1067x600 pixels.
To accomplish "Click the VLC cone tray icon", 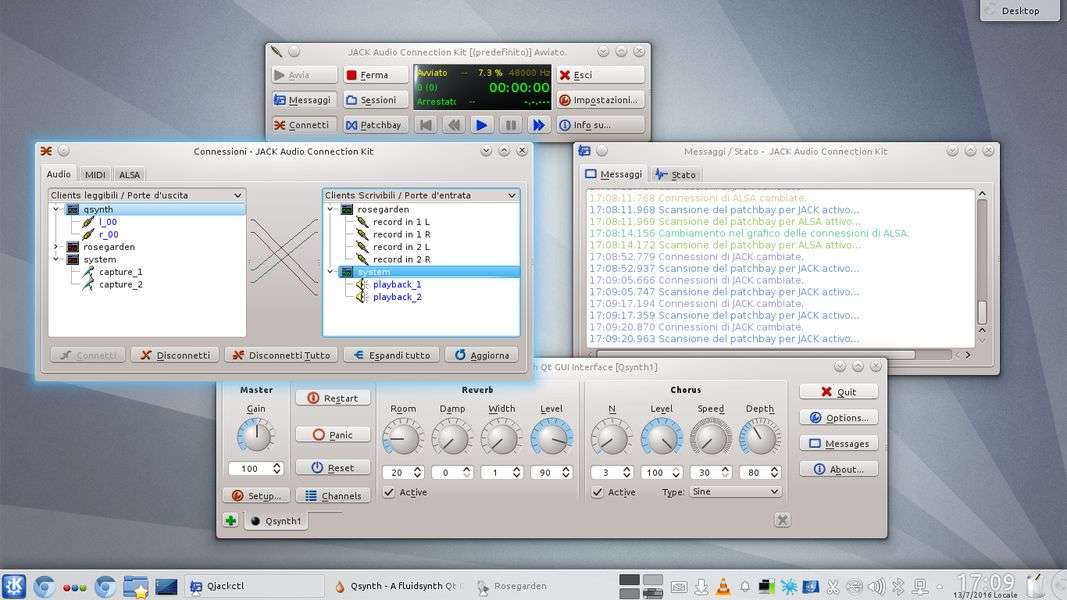I will [x=722, y=586].
